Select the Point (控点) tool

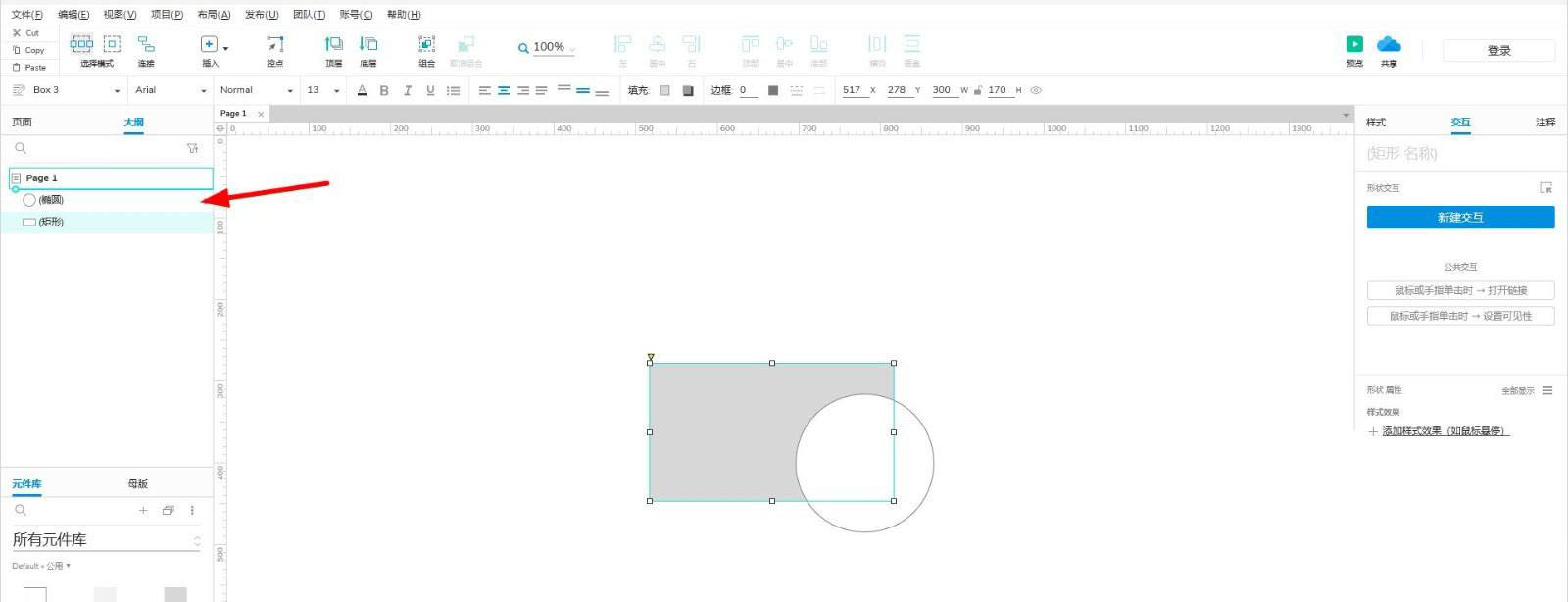point(275,44)
